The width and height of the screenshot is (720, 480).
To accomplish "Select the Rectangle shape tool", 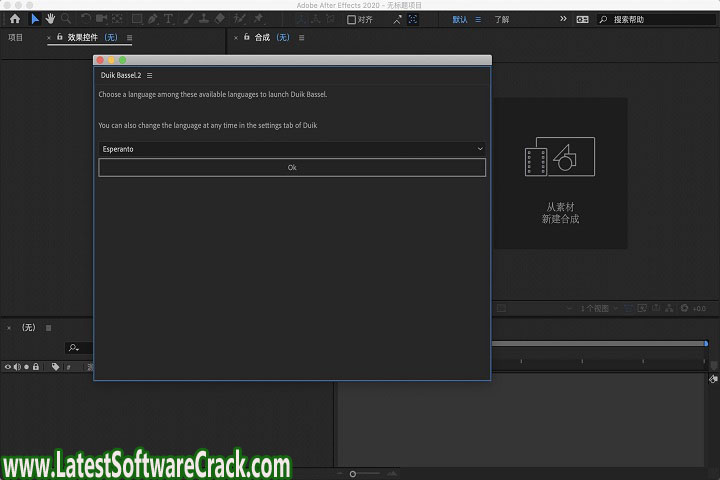I will point(136,19).
